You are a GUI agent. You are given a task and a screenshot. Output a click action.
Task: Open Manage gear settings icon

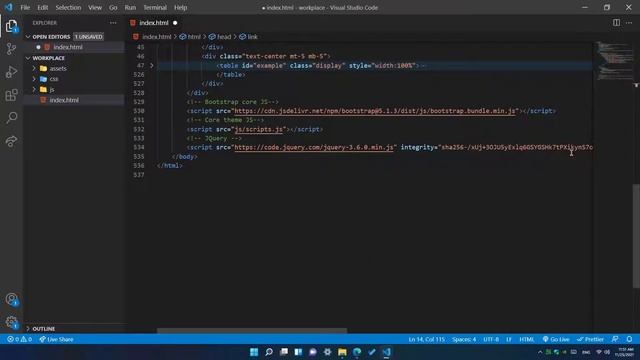pos(11,323)
